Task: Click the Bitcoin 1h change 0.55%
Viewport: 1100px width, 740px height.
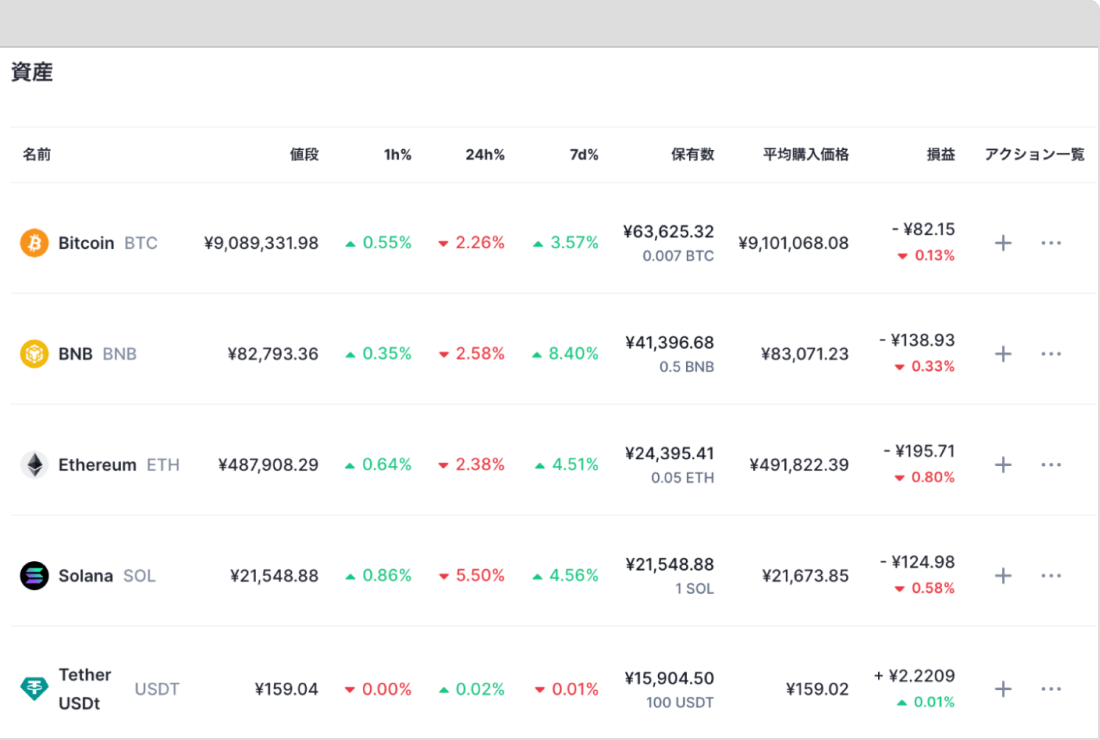Action: pos(378,243)
